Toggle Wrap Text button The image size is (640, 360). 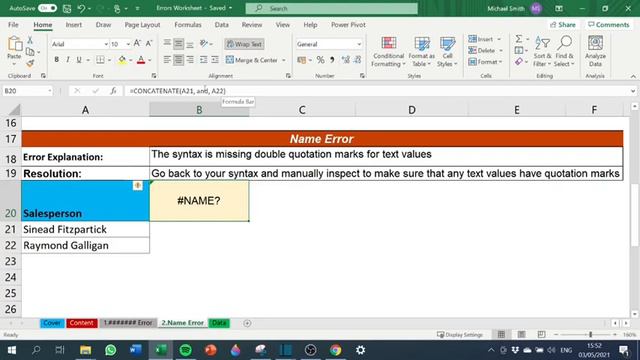click(x=244, y=44)
